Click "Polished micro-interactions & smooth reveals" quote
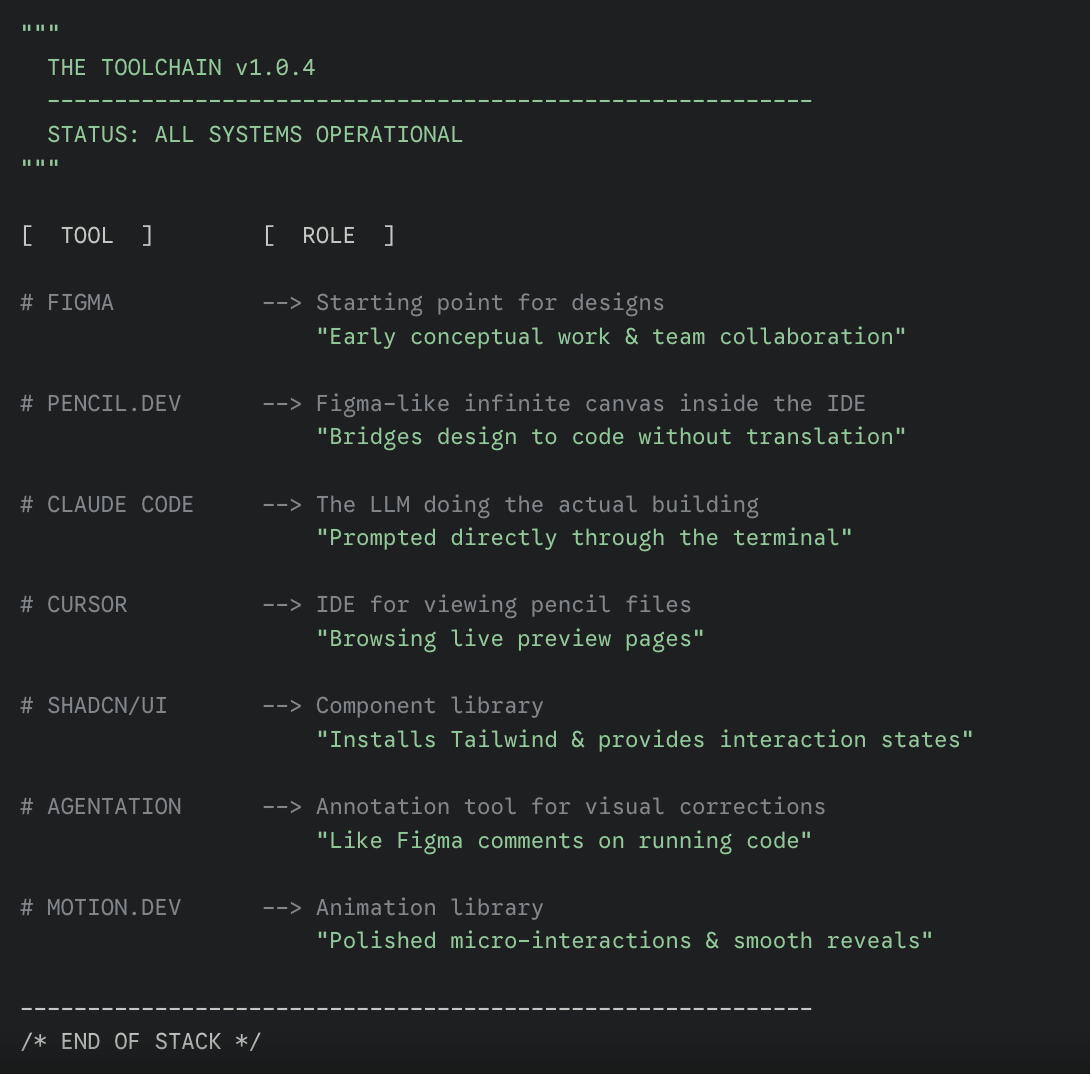 pos(624,941)
